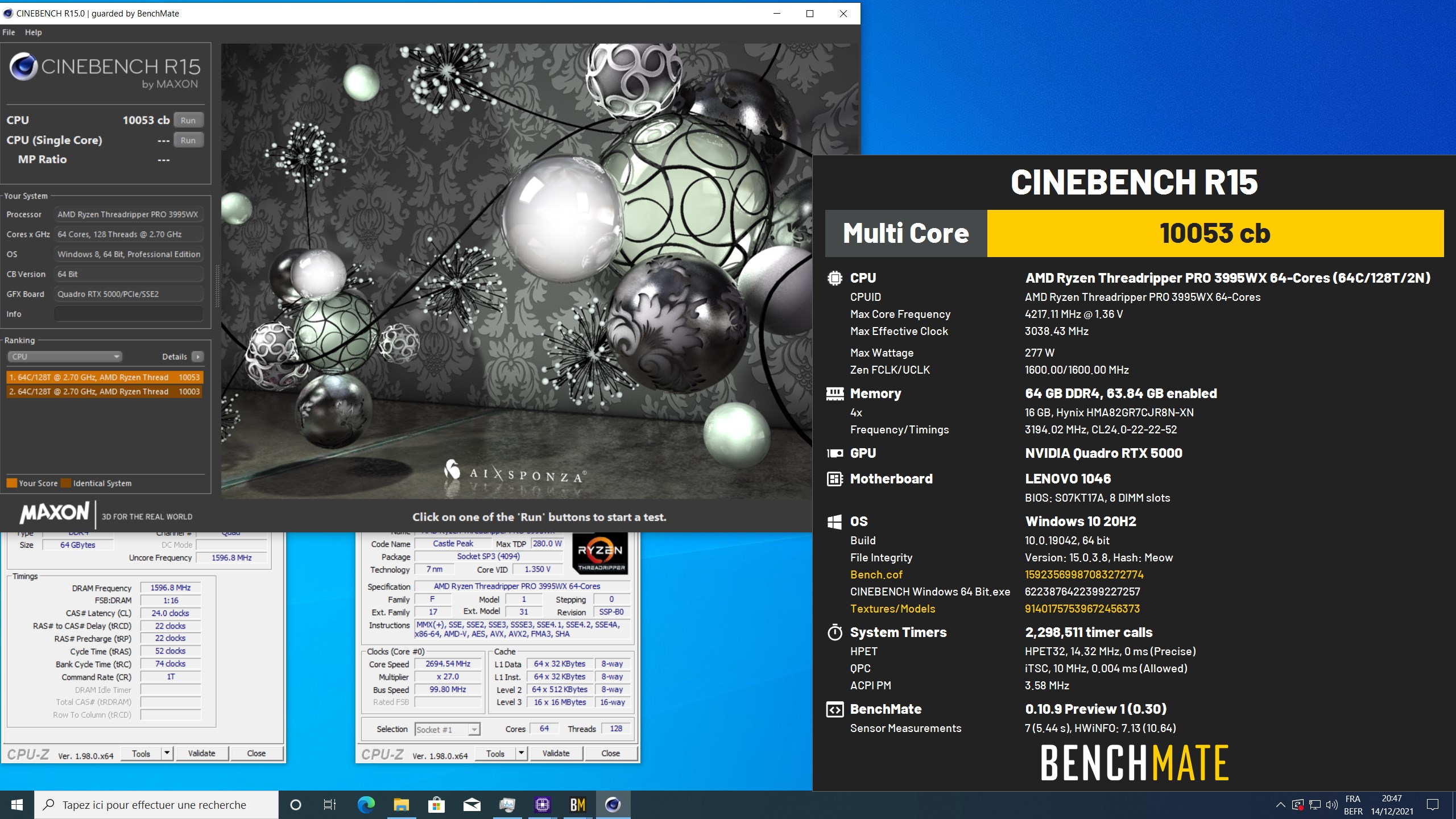Click the CPU chip icon in BenchMate panel
The height and width of the screenshot is (819, 1456).
click(834, 278)
